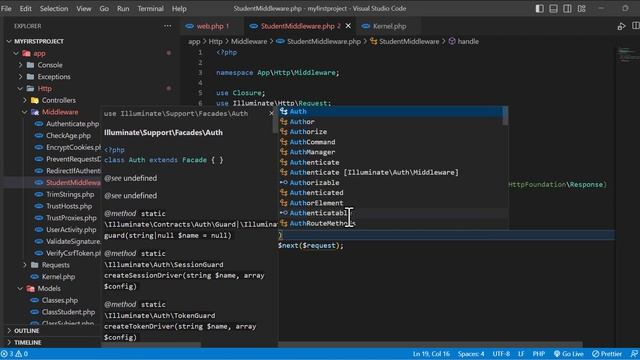Open Customize Layout icon
Viewport: 640px width, 360px height.
point(582,9)
